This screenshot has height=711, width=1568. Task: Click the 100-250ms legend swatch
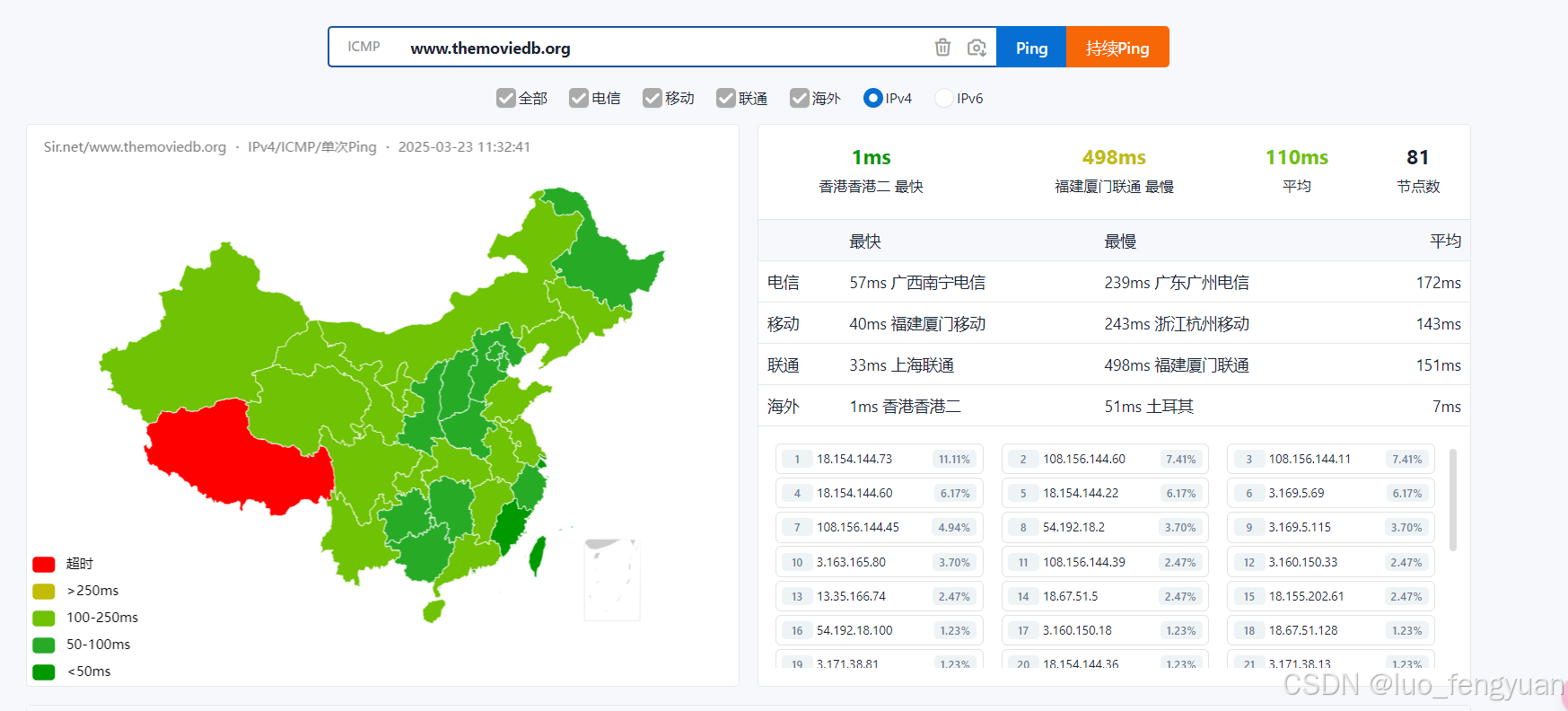coord(44,619)
